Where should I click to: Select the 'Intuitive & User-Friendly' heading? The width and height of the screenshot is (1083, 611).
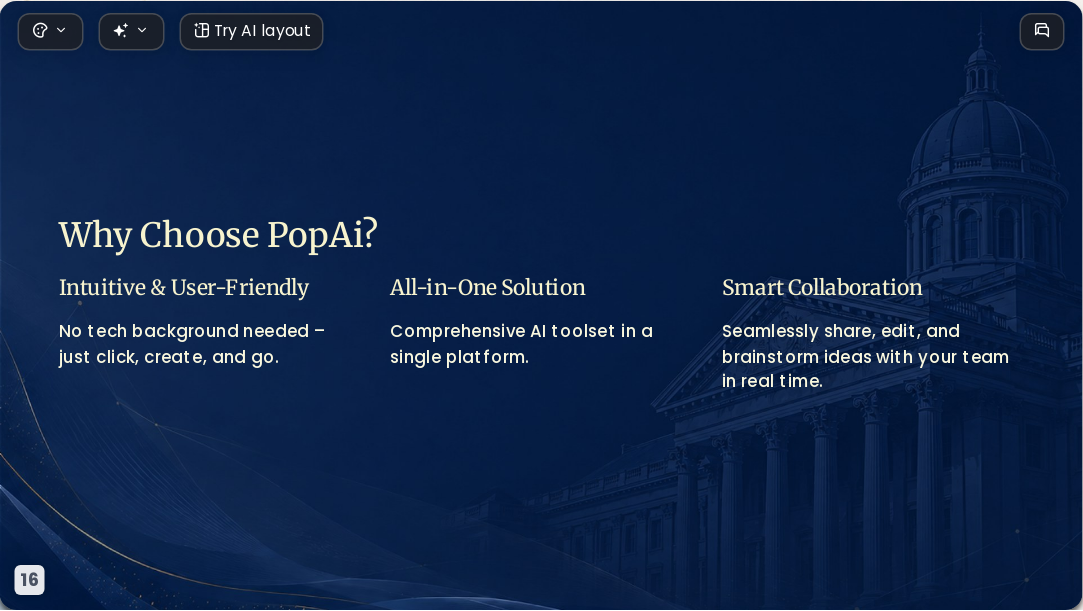184,287
